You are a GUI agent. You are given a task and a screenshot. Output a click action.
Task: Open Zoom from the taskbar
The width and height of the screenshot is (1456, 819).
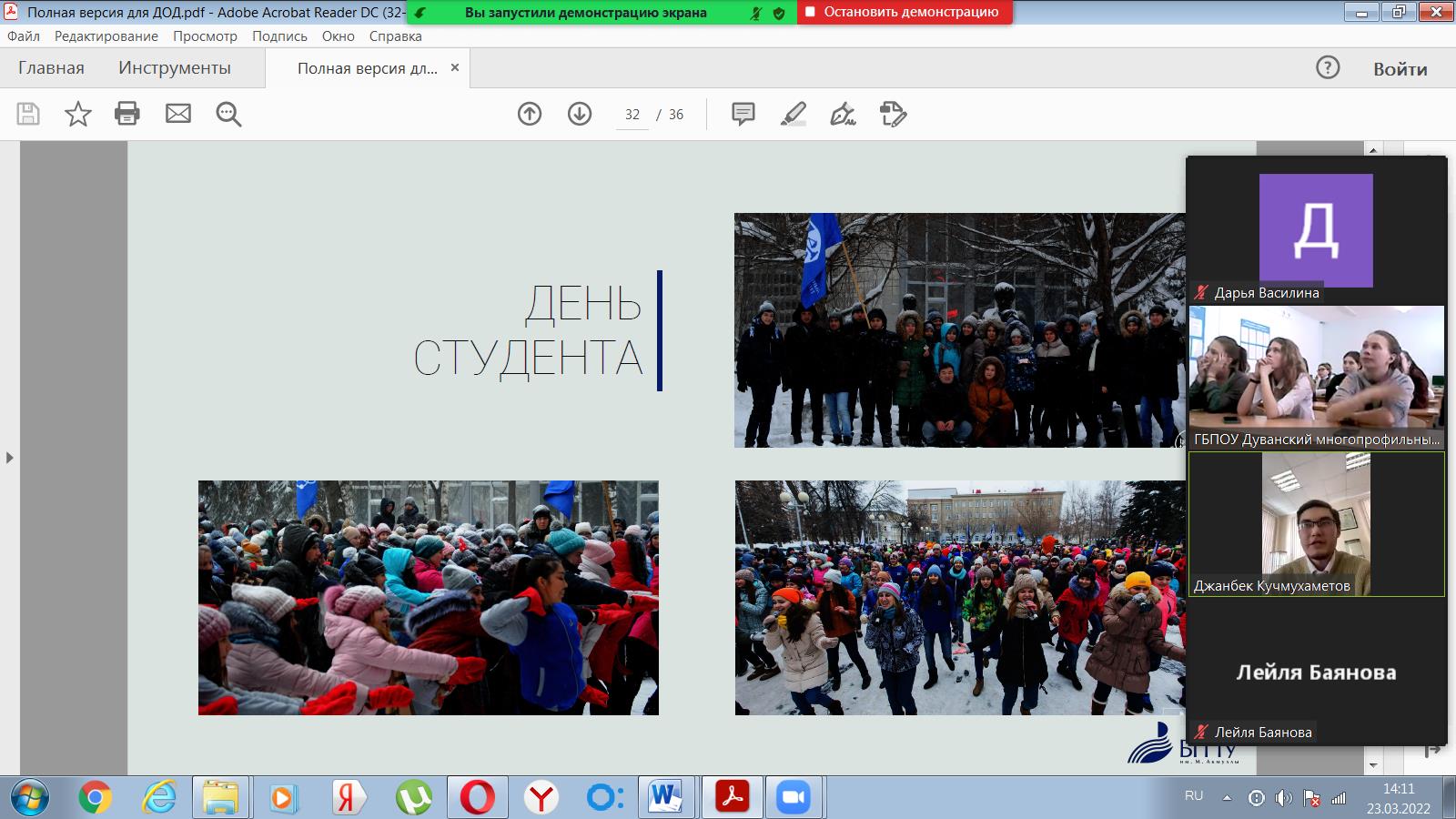[794, 798]
